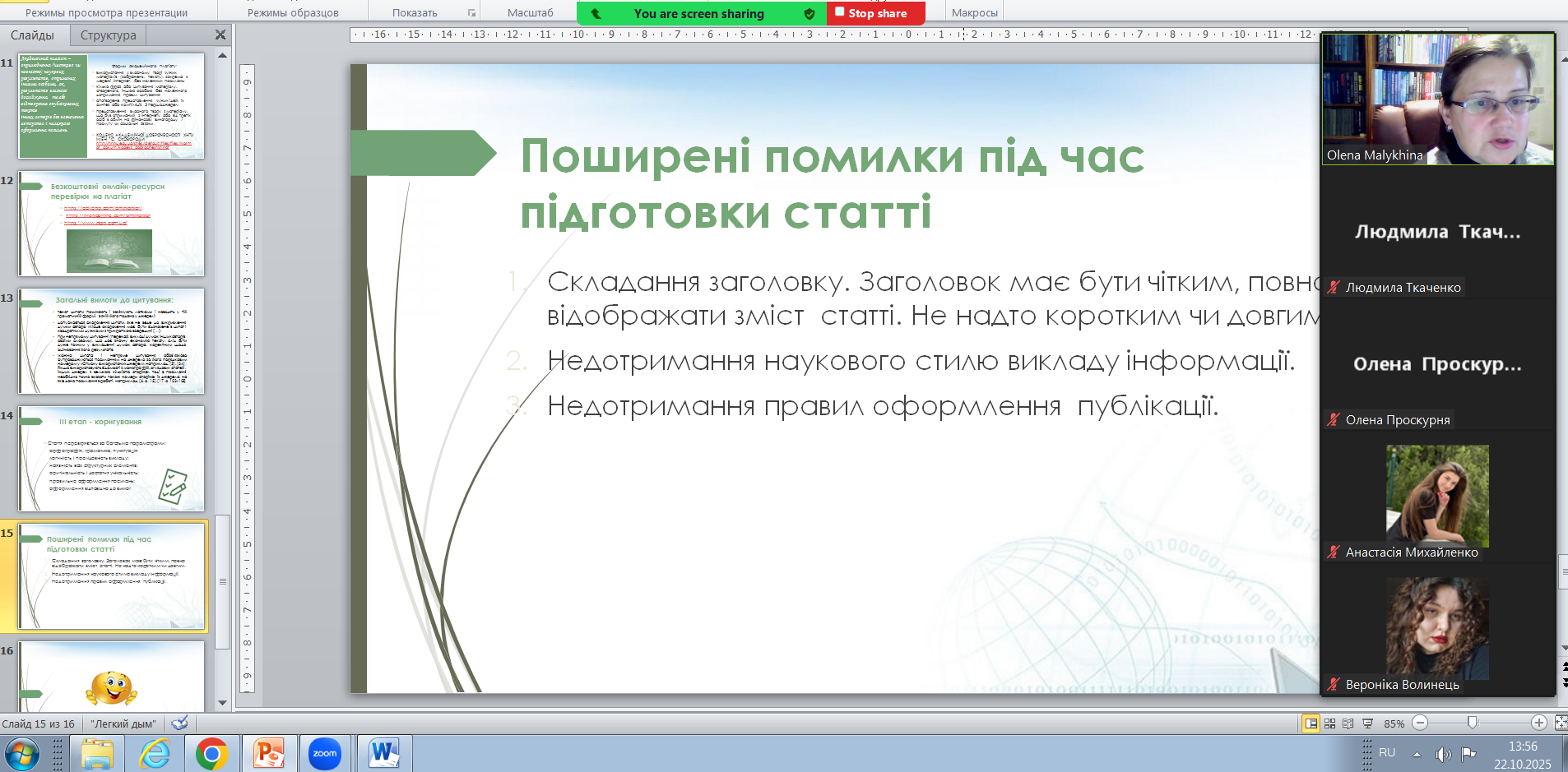Click Stop share button
The image size is (1568, 772).
point(876,13)
